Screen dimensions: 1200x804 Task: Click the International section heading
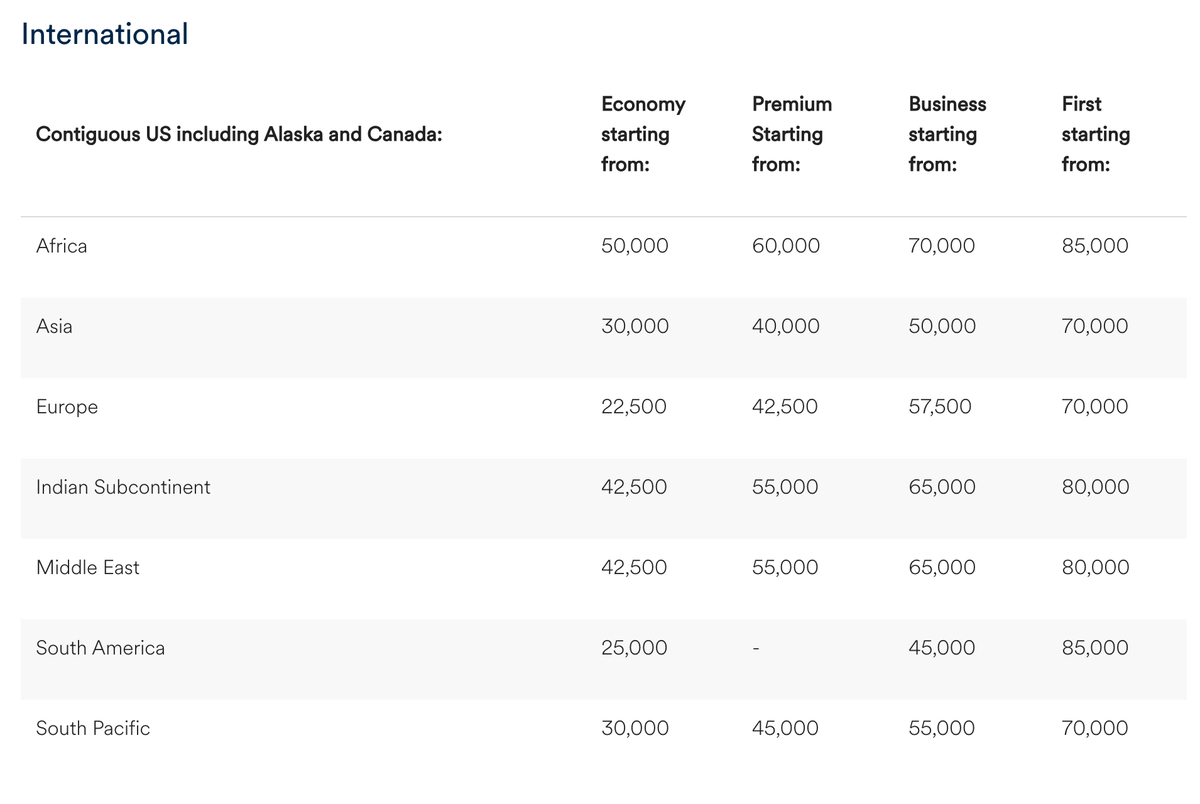[104, 34]
